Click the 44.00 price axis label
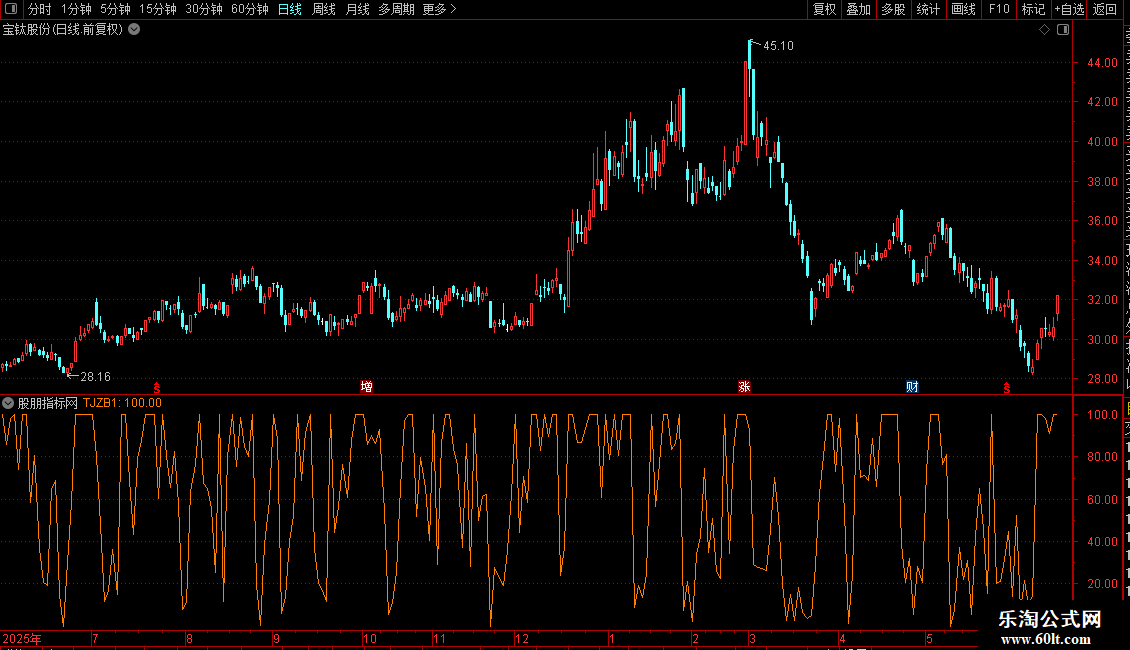This screenshot has height=650, width=1130. click(x=1103, y=63)
